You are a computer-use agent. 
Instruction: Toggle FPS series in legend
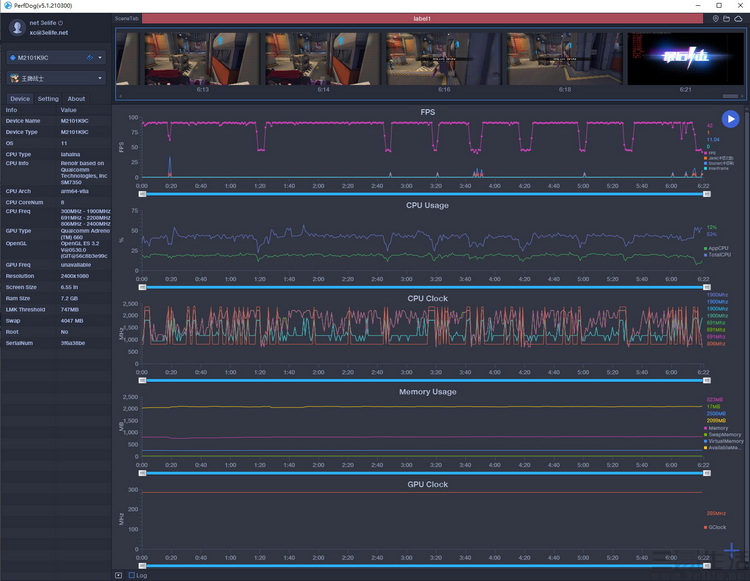tap(710, 153)
